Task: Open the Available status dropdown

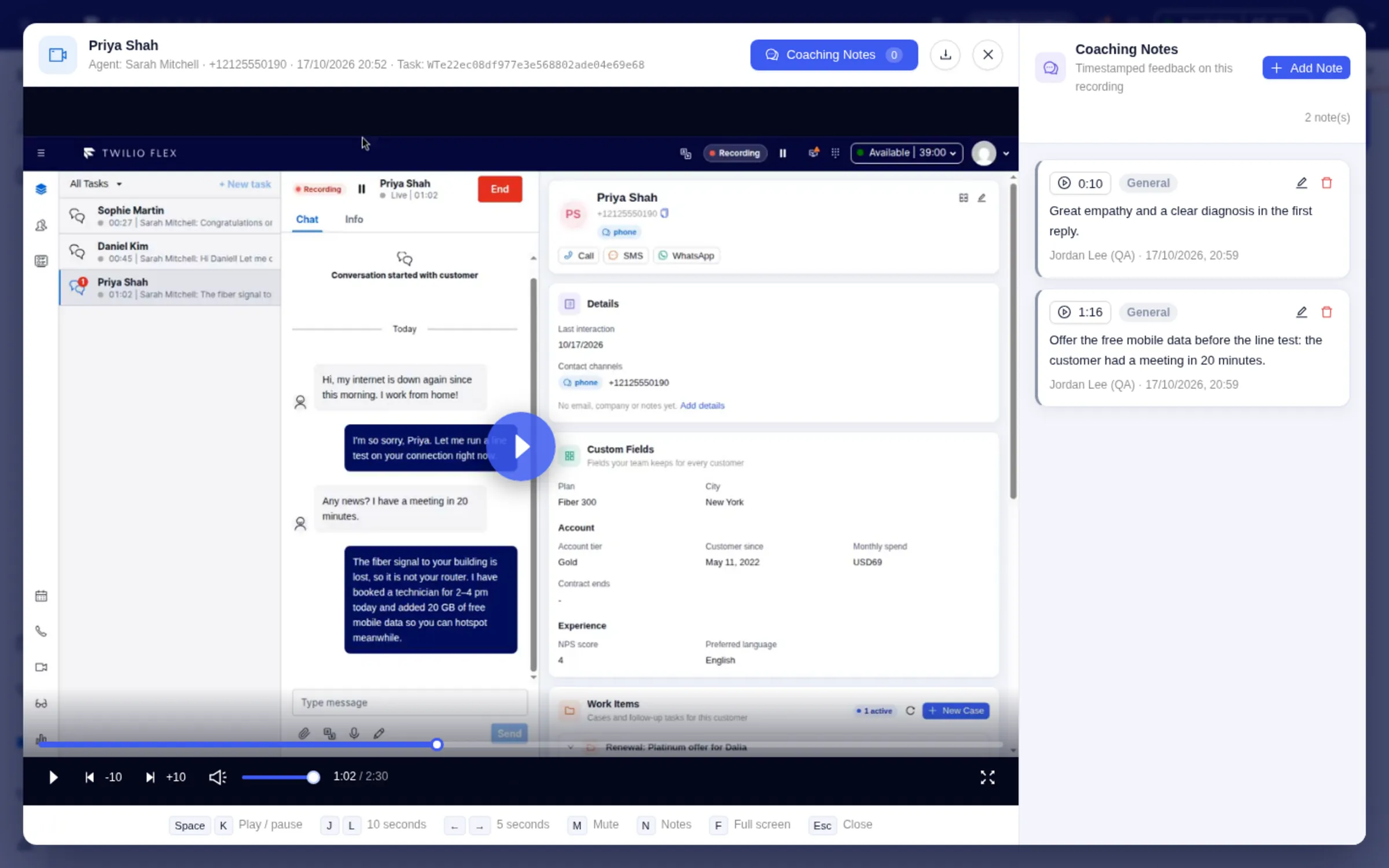Action: (x=906, y=153)
